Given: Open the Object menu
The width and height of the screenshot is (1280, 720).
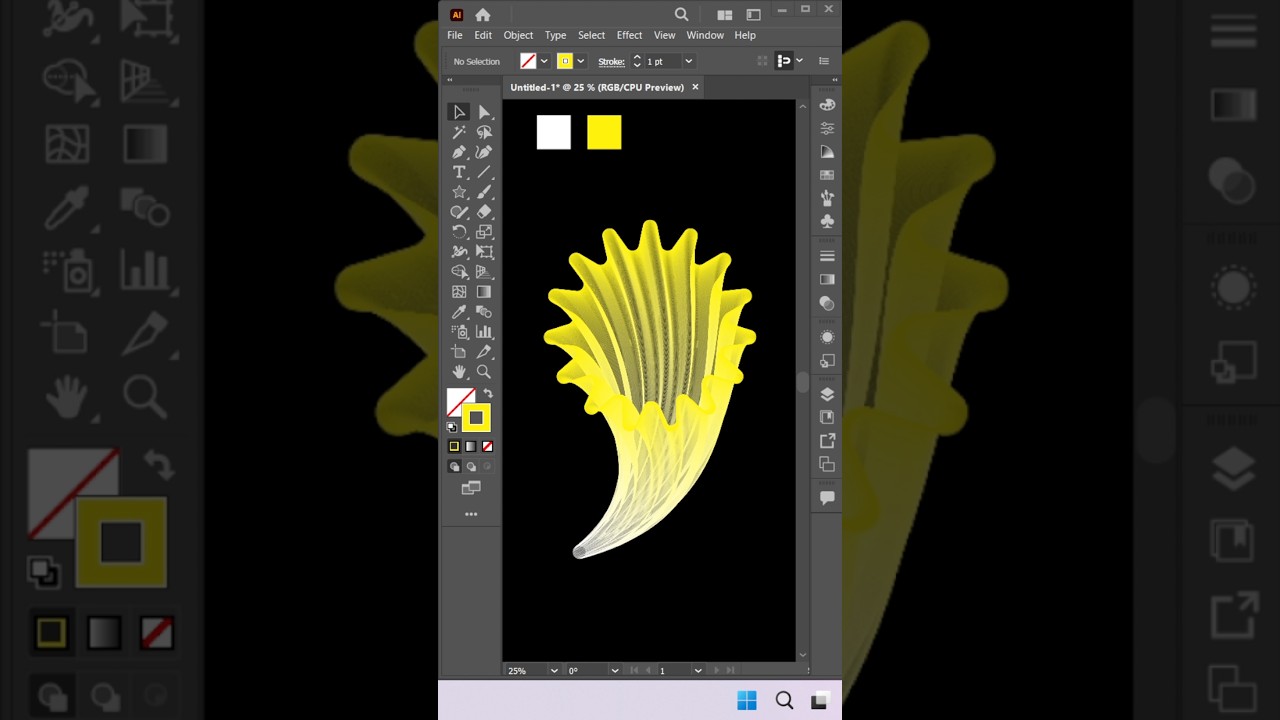Looking at the screenshot, I should point(518,35).
